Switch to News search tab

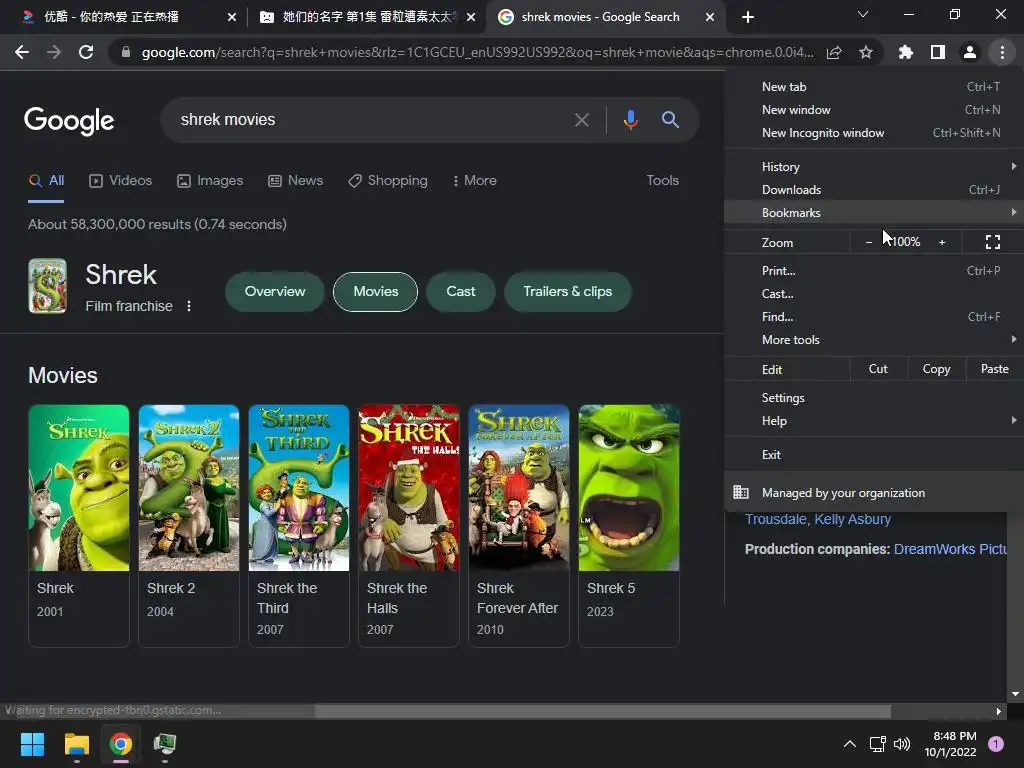pos(296,181)
